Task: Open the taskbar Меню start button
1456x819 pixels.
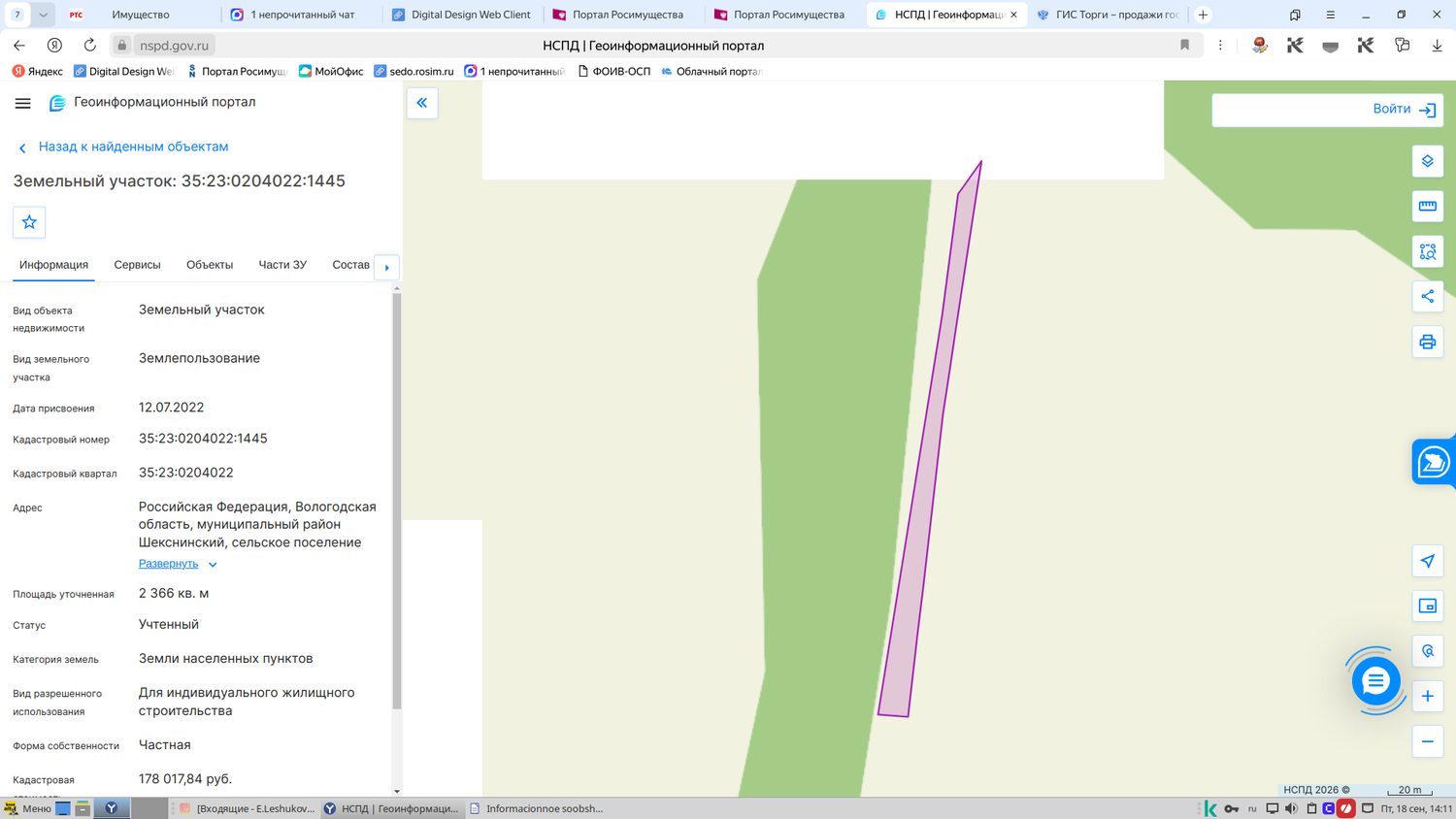Action: pyautogui.click(x=26, y=808)
